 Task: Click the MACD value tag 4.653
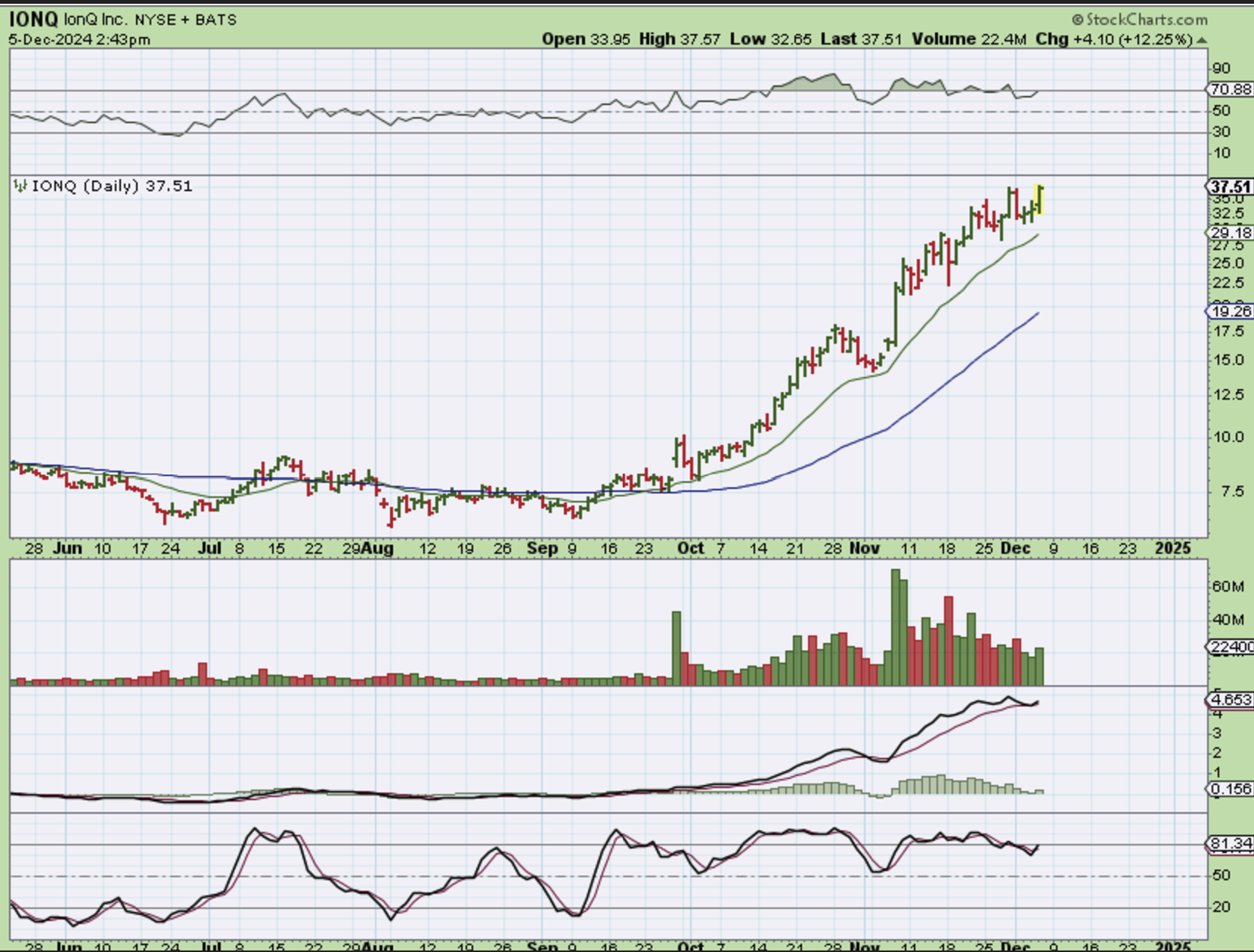click(x=1230, y=700)
